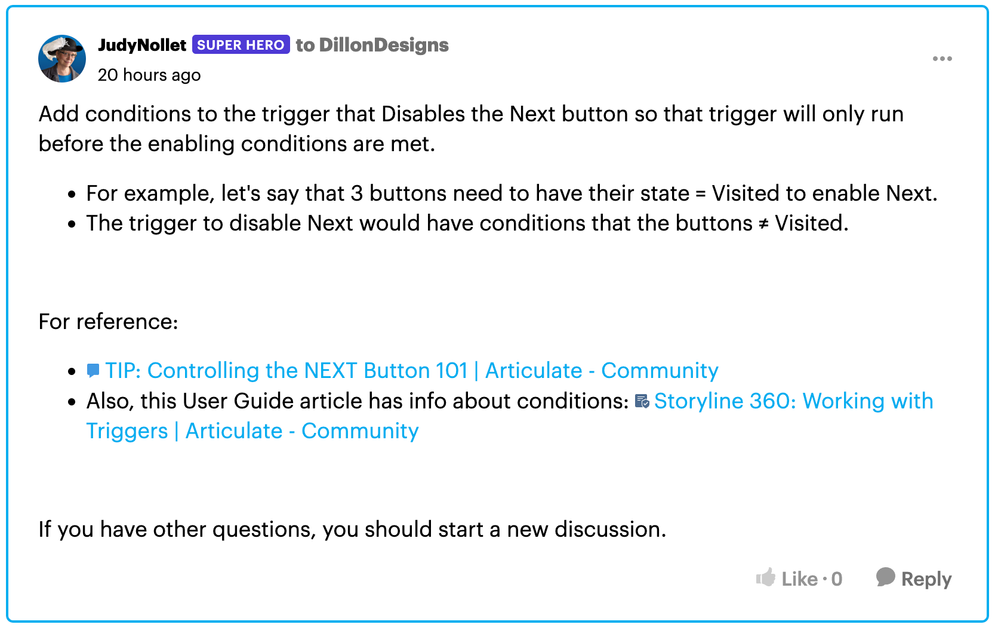Open "Storyline 360: Working with Triggers" article link
998x633 pixels.
[x=793, y=401]
